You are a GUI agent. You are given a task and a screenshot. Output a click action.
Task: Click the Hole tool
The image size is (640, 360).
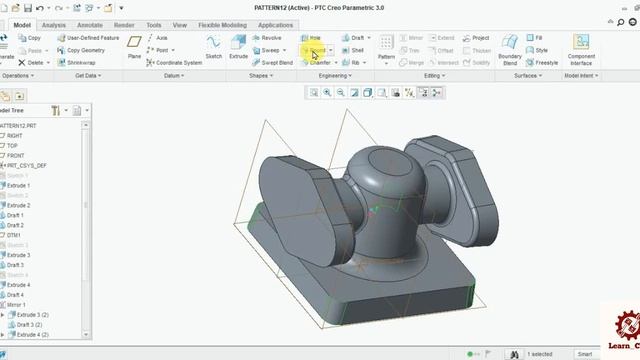pyautogui.click(x=311, y=38)
